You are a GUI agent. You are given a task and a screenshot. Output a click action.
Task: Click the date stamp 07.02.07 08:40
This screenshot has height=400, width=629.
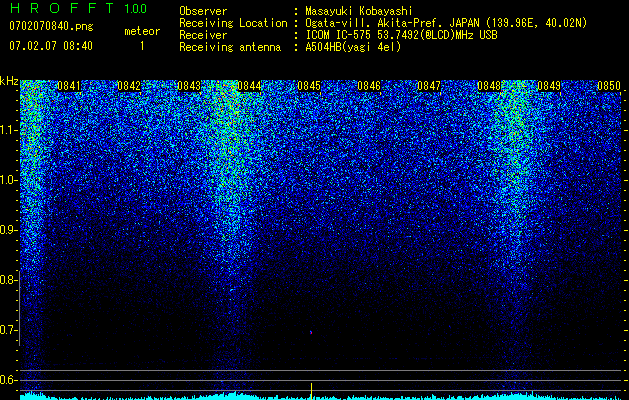click(51, 46)
